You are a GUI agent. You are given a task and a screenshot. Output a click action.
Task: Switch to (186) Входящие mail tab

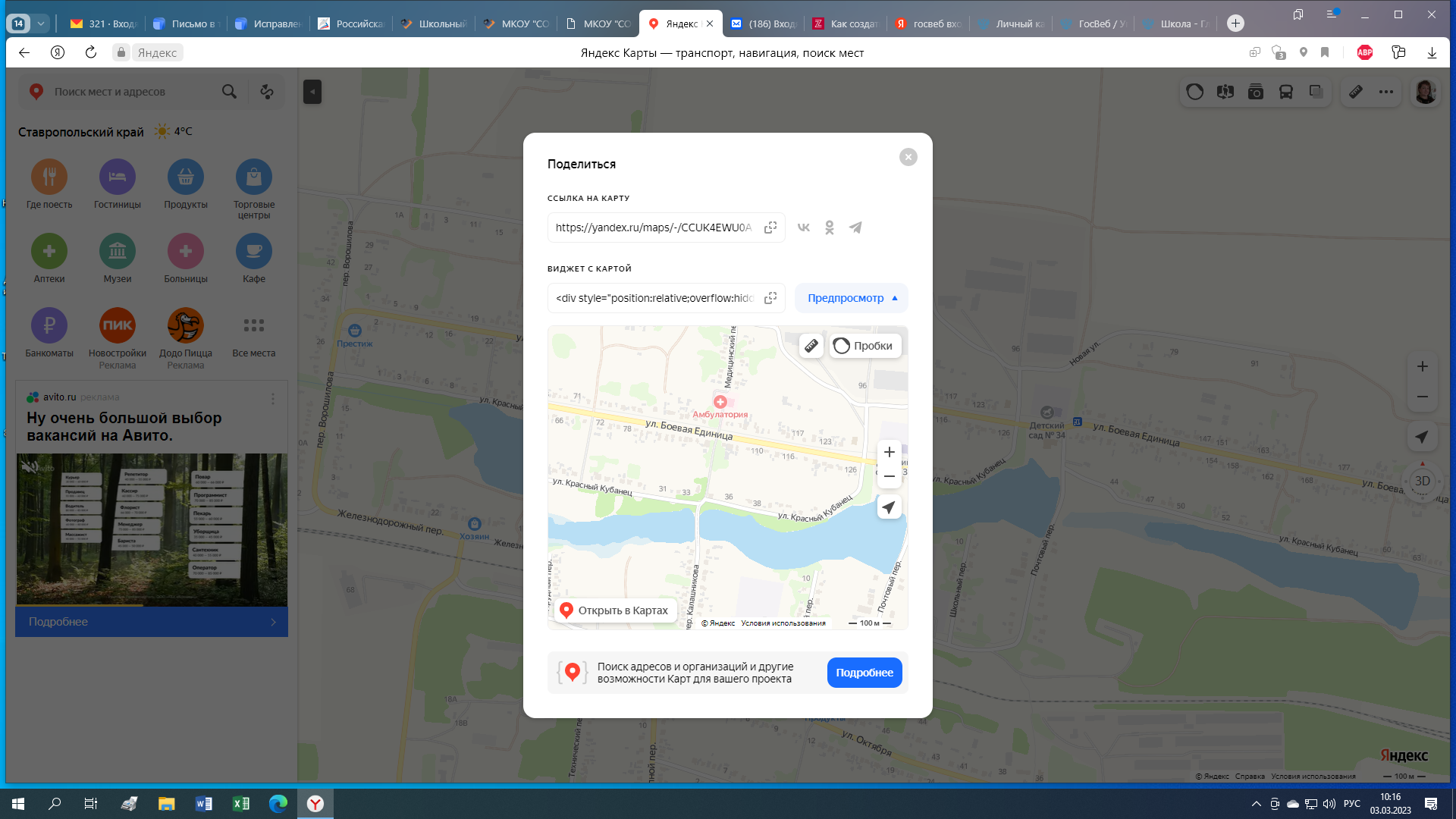click(x=764, y=24)
